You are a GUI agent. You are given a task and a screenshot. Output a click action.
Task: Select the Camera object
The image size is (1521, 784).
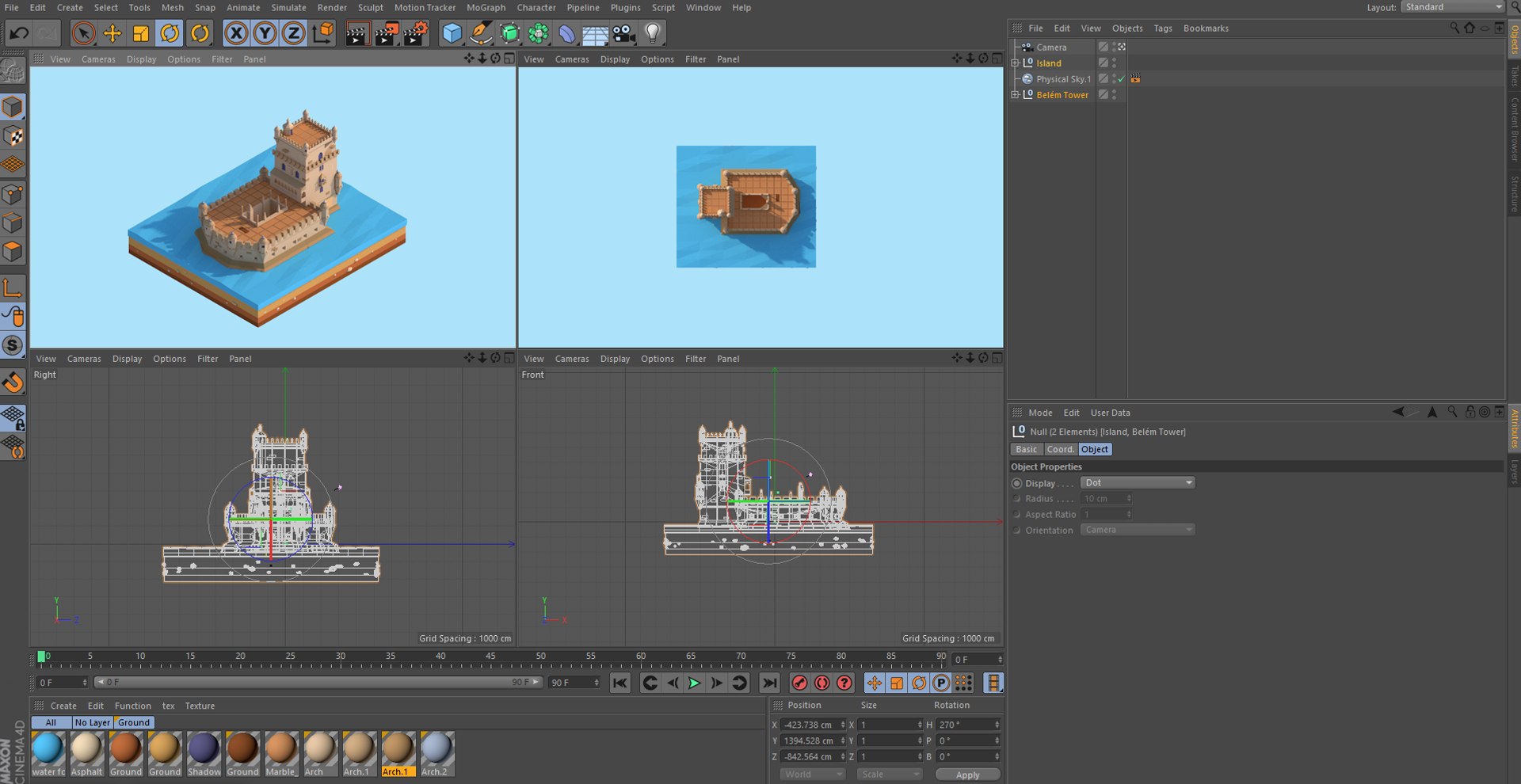click(x=1051, y=48)
